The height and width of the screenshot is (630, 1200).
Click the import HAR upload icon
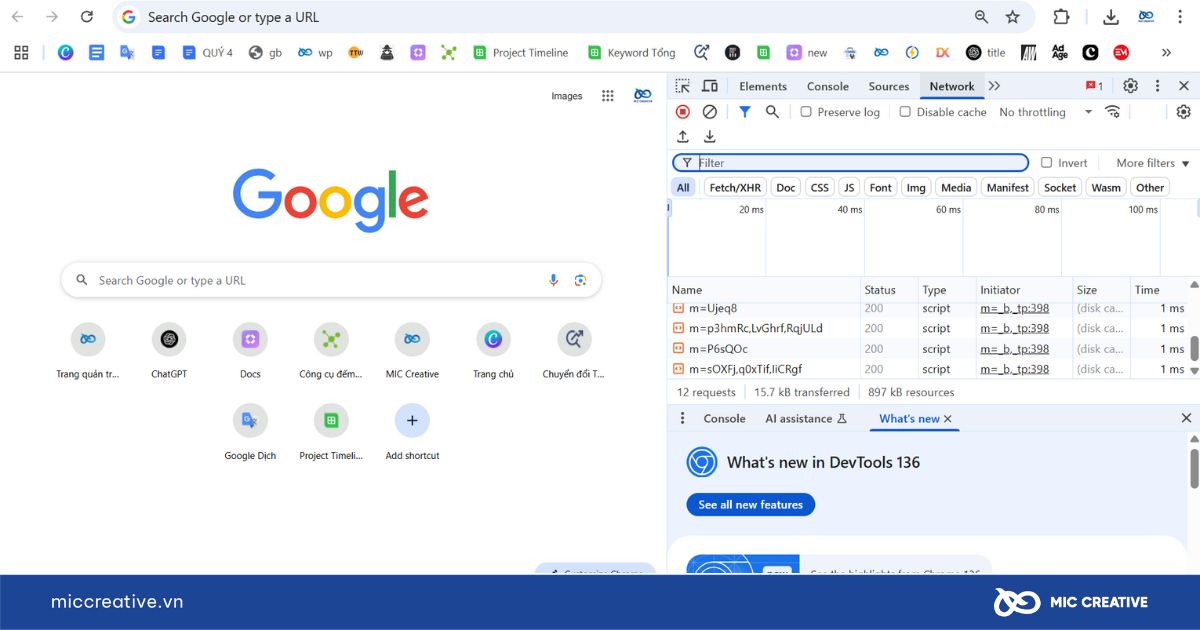[x=683, y=137]
